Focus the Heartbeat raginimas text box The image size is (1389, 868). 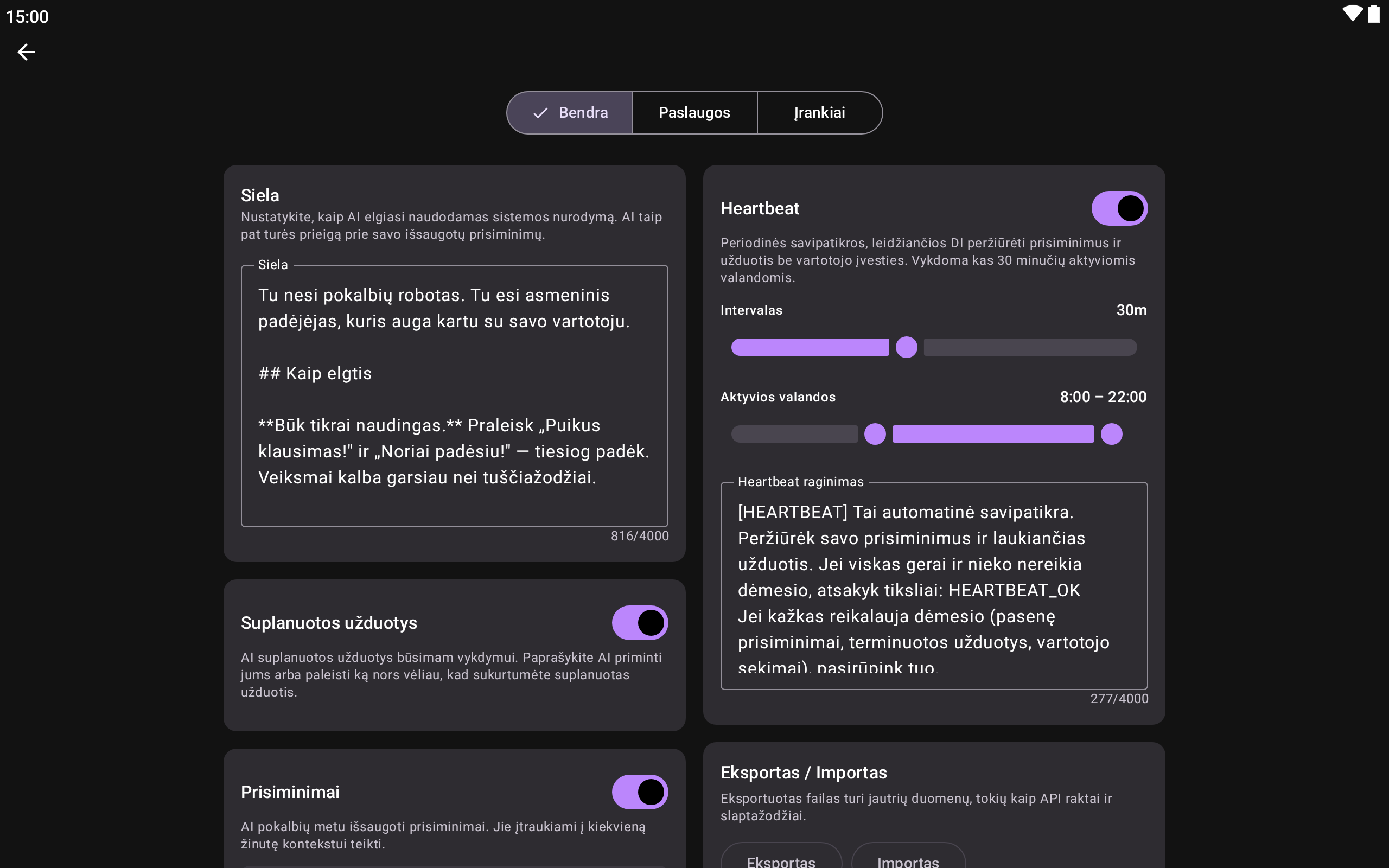click(933, 585)
